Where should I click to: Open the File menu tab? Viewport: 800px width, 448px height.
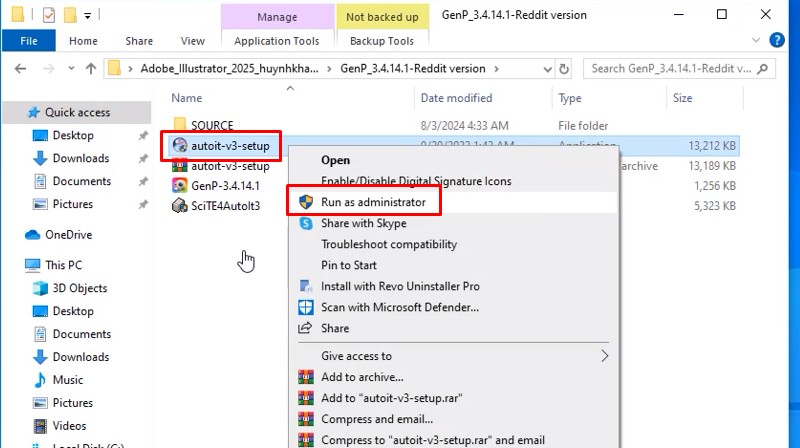point(29,41)
